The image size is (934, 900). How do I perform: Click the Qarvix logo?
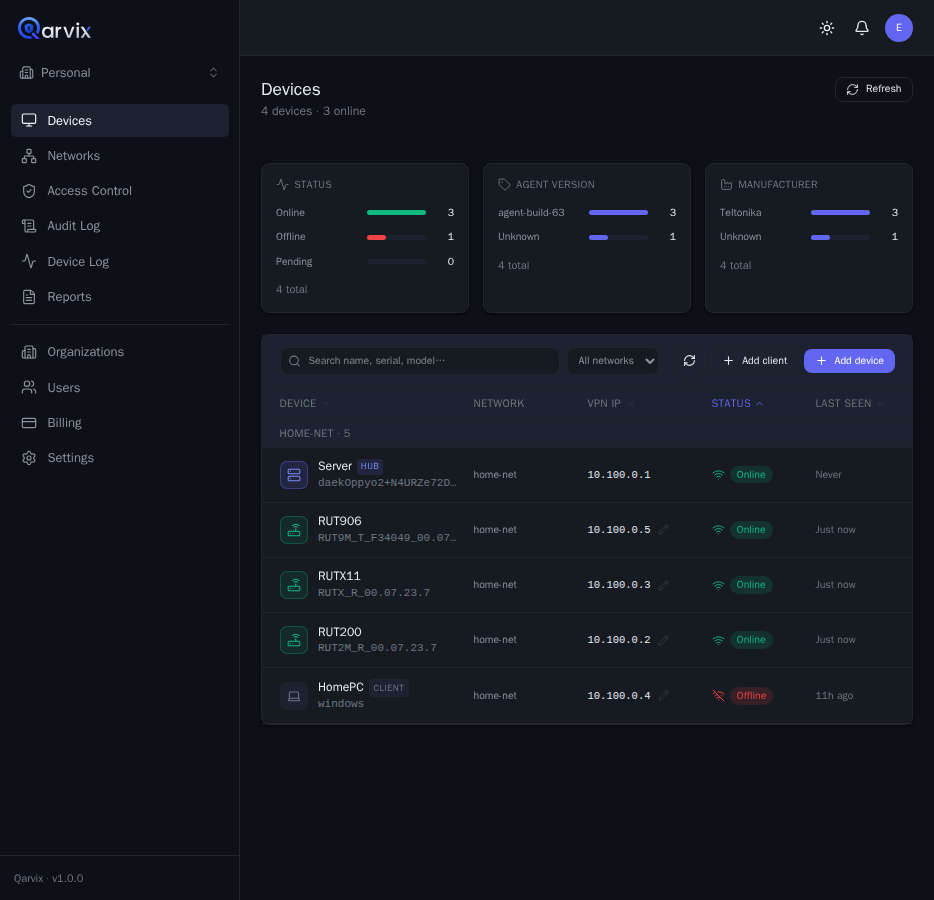pos(54,29)
